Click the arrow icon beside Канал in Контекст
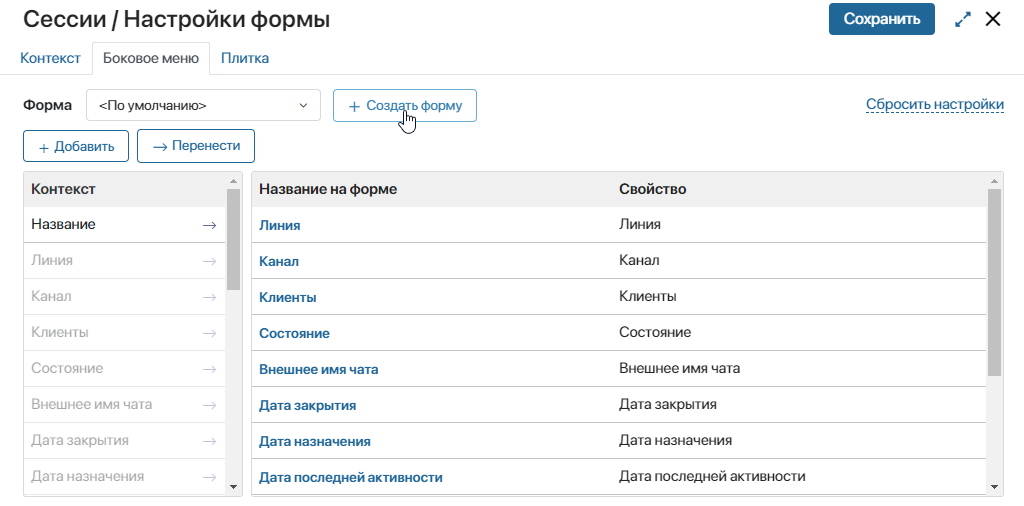The width and height of the screenshot is (1024, 506). coord(209,297)
